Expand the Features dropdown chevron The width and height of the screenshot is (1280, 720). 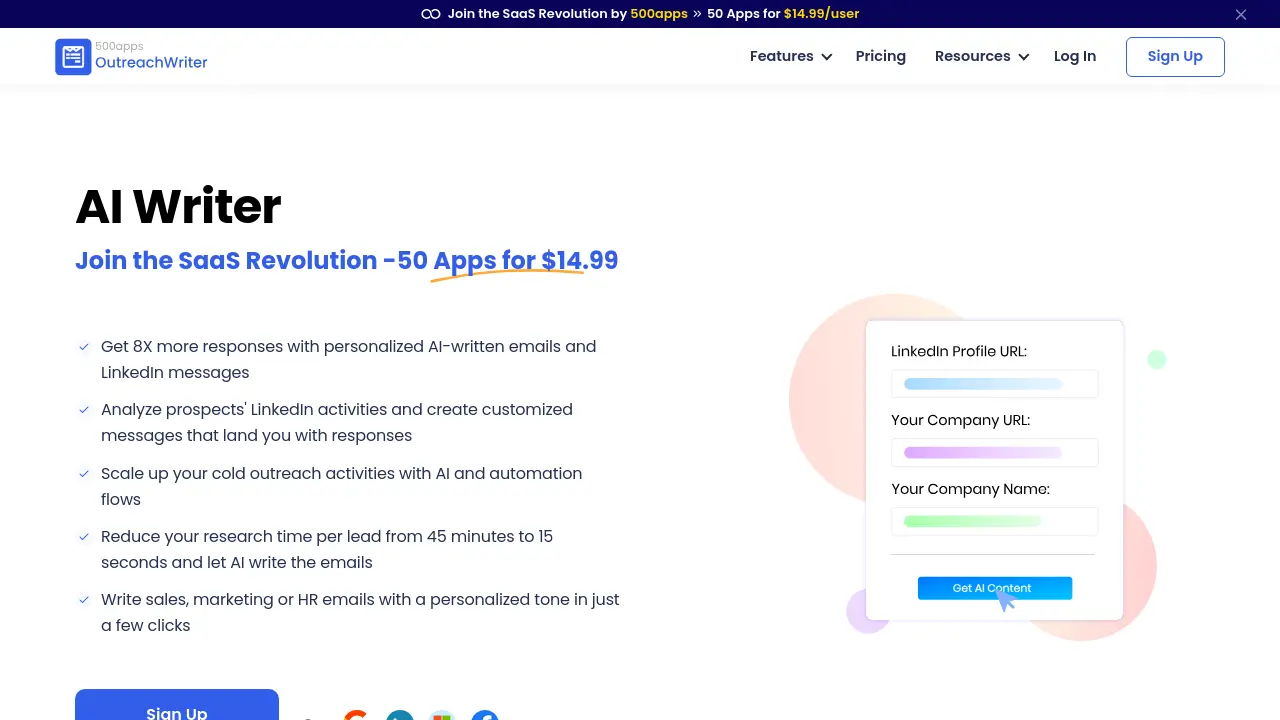(827, 57)
